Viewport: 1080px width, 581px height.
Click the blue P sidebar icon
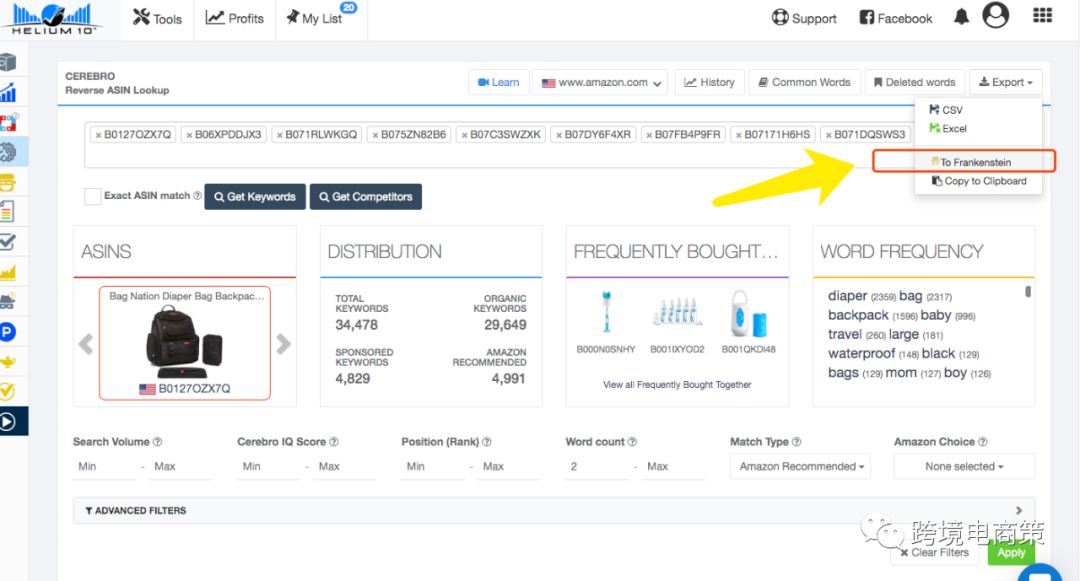(8, 331)
